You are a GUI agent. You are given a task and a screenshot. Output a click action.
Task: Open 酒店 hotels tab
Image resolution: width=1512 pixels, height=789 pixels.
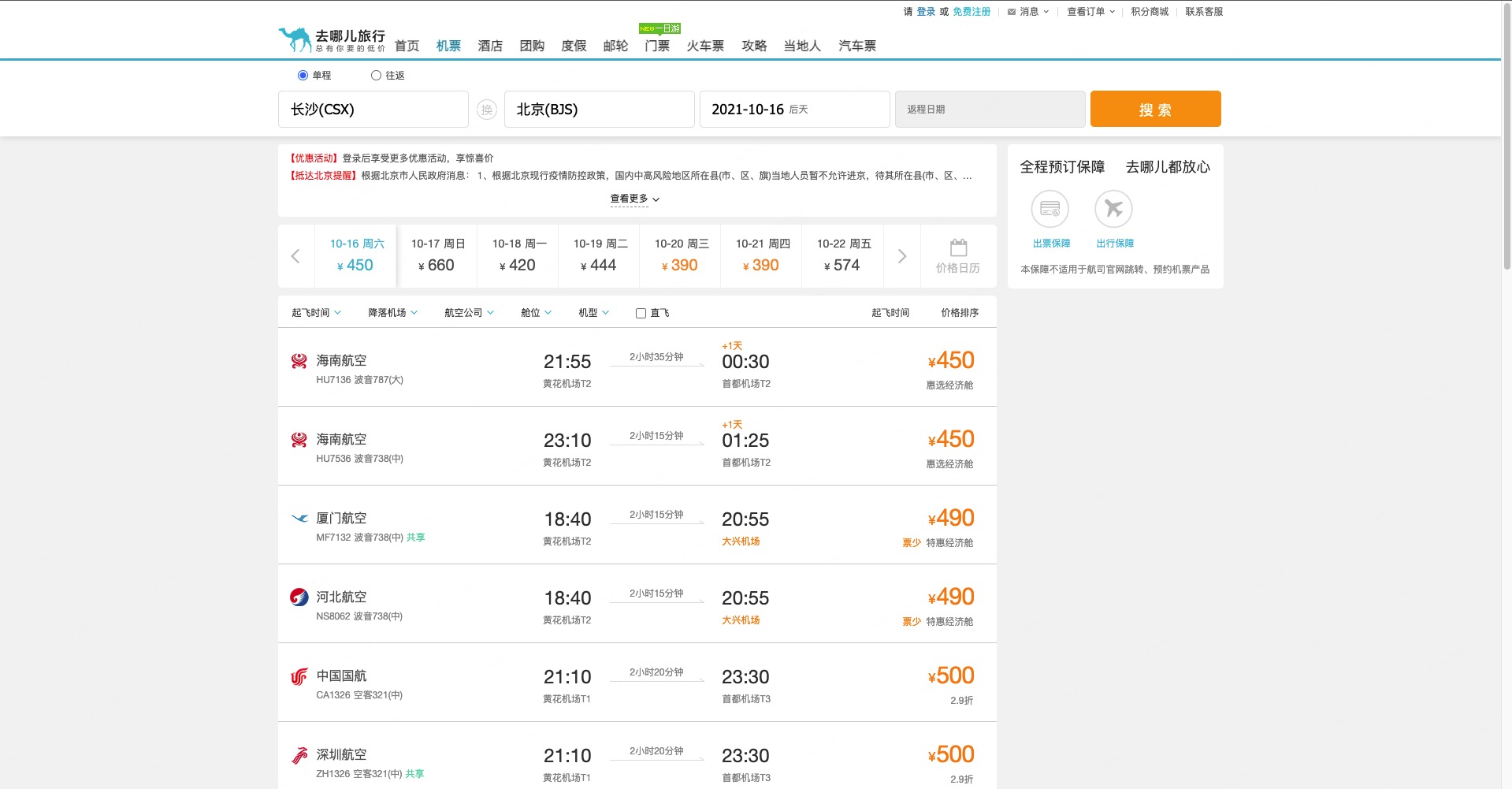[491, 46]
